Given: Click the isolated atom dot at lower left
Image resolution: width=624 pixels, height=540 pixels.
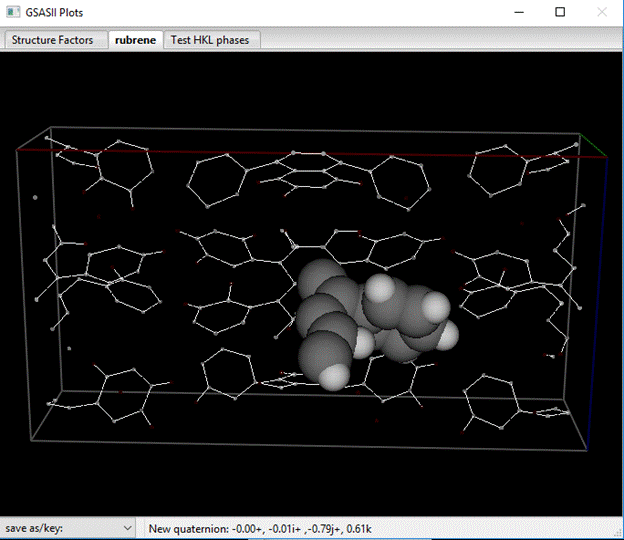Looking at the screenshot, I should pyautogui.click(x=69, y=348).
